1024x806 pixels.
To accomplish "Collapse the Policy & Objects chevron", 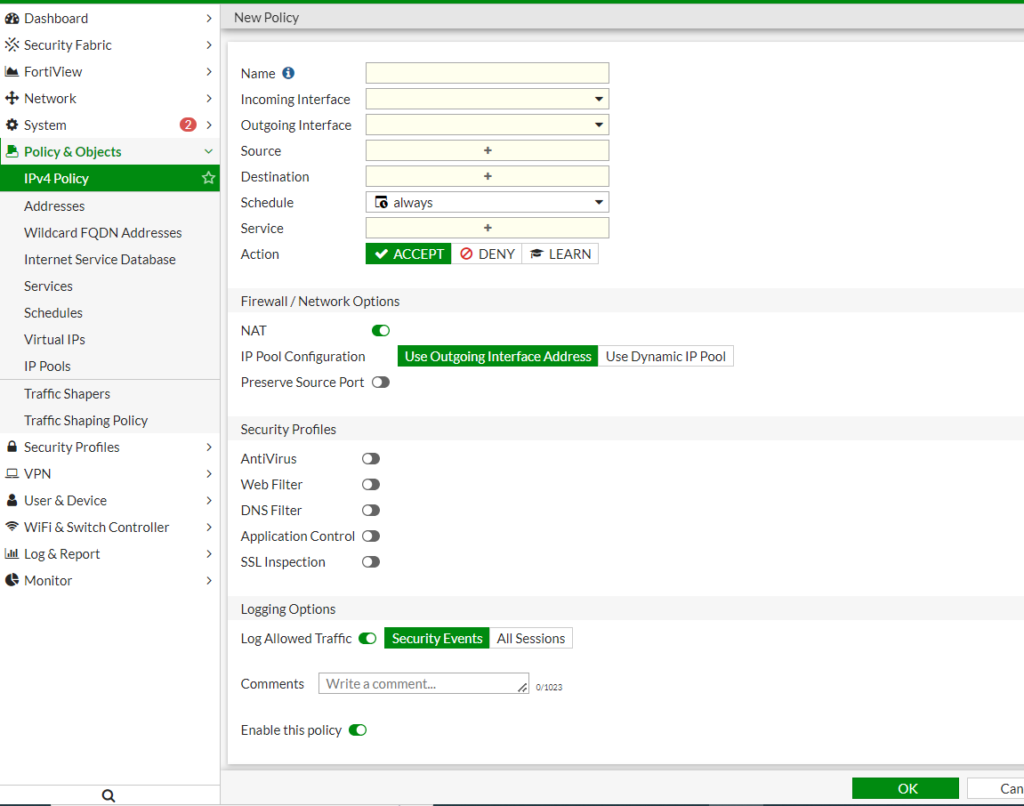I will click(x=209, y=152).
